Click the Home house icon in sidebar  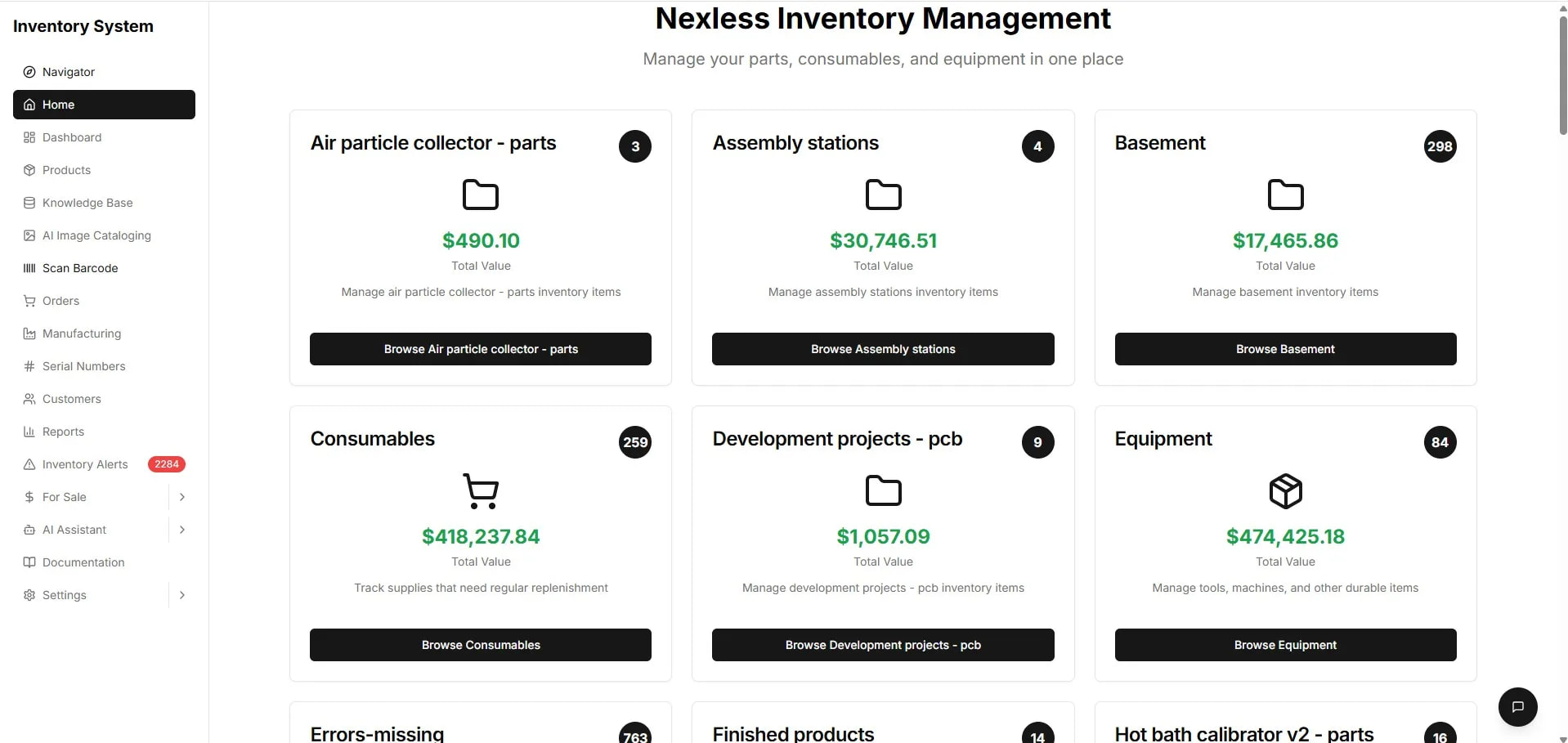click(29, 105)
